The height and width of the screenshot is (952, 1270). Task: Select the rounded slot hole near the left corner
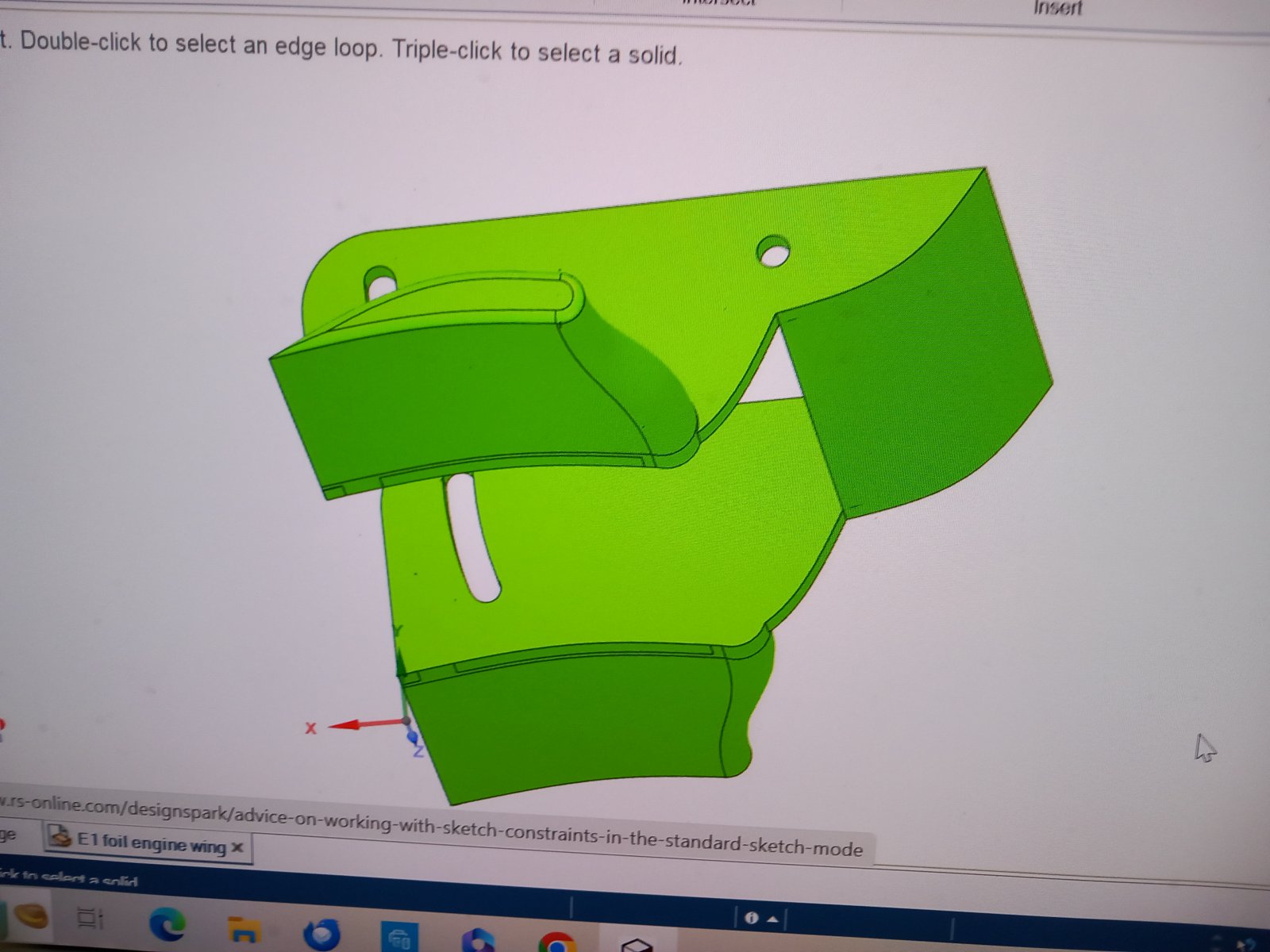(379, 284)
